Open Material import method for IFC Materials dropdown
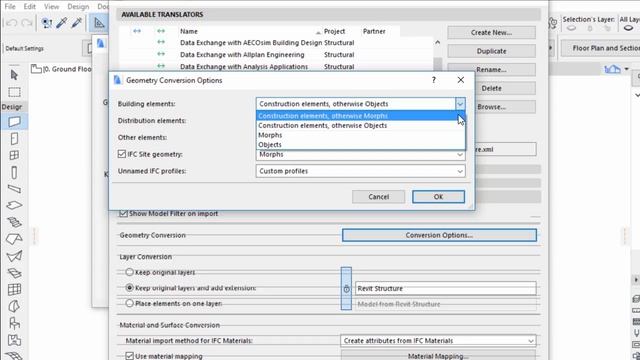 point(438,340)
